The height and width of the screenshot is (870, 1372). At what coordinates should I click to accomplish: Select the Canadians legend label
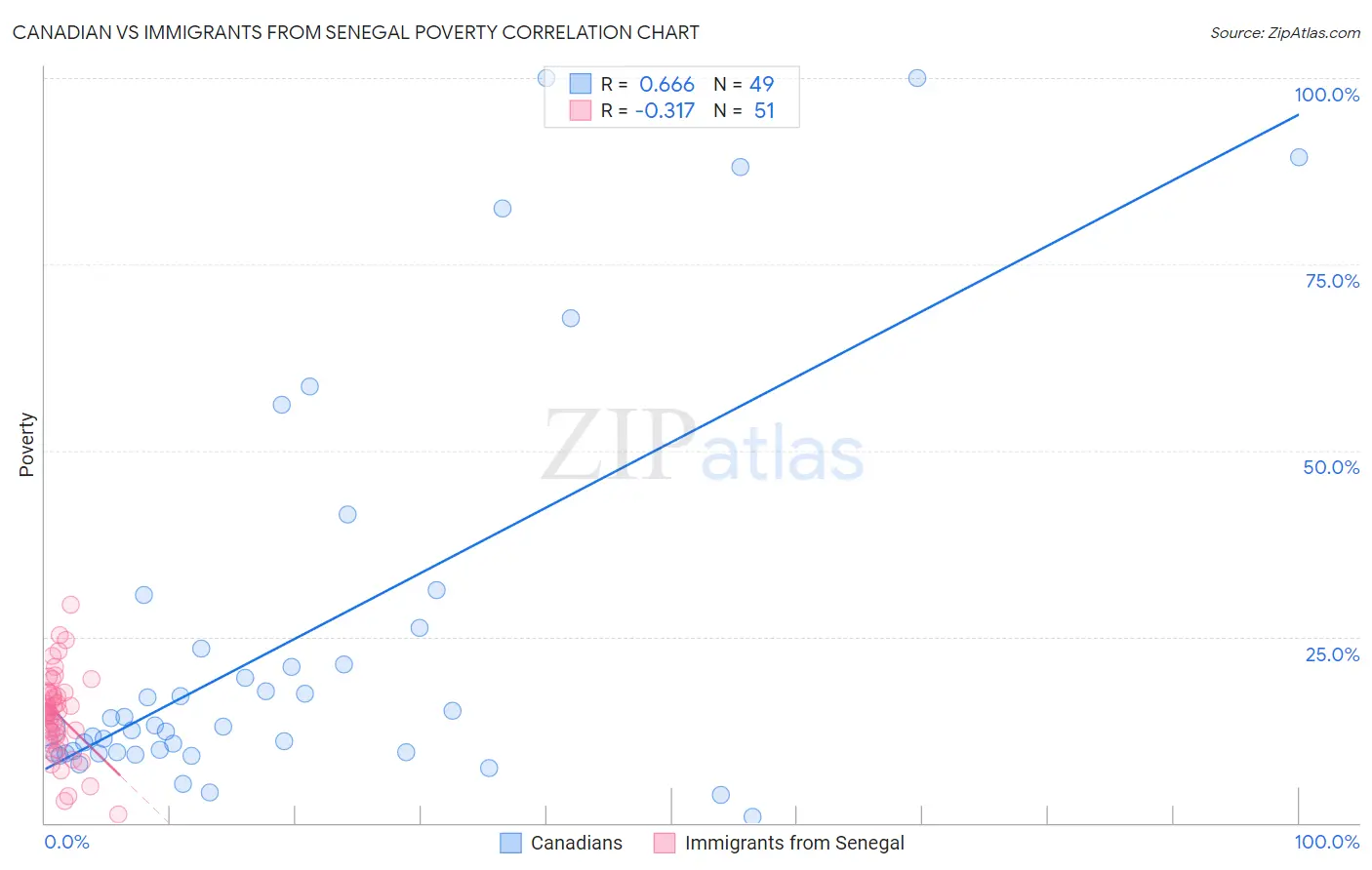[576, 843]
